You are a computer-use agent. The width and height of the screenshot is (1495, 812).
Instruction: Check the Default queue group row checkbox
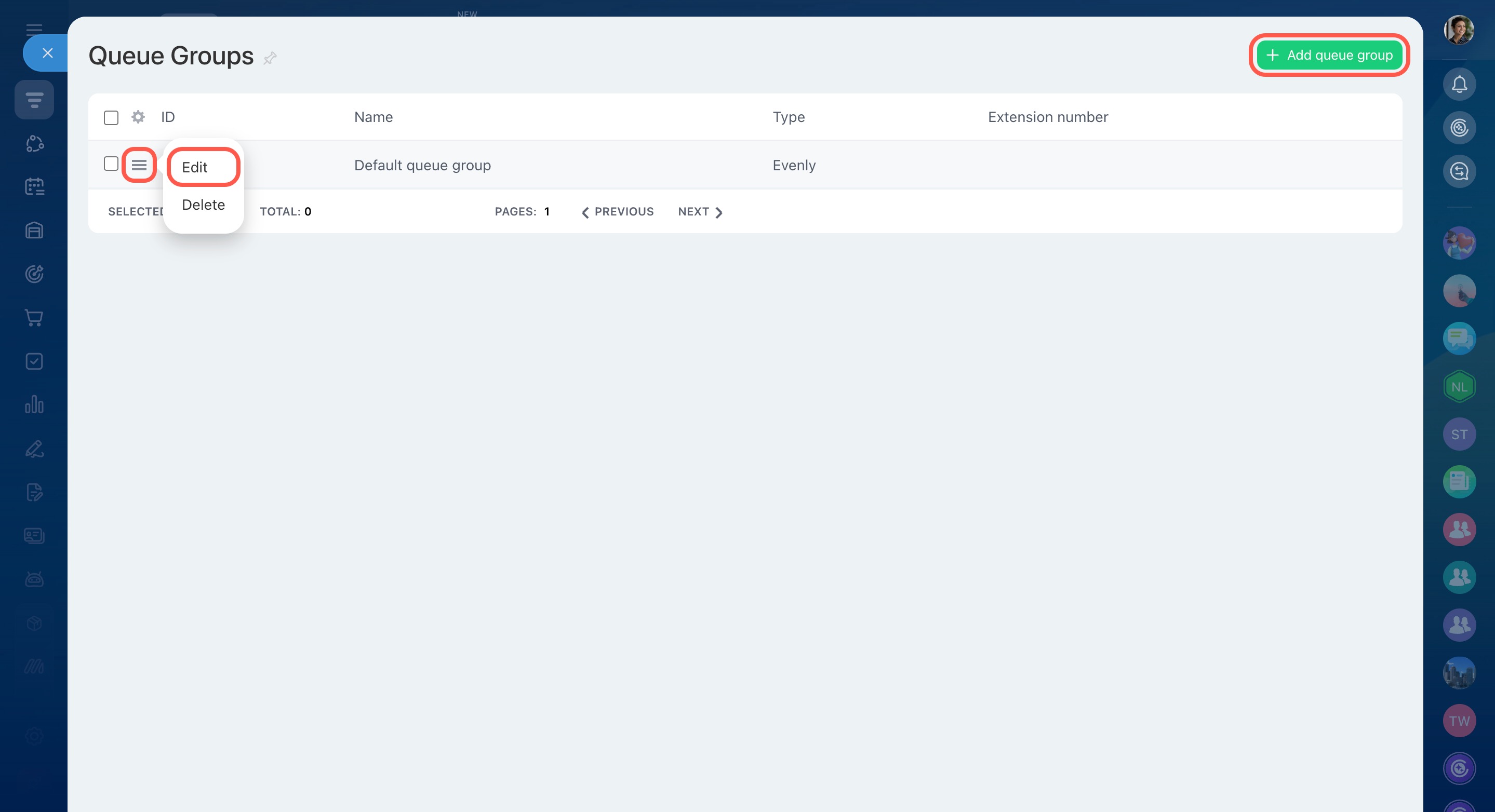pos(111,164)
